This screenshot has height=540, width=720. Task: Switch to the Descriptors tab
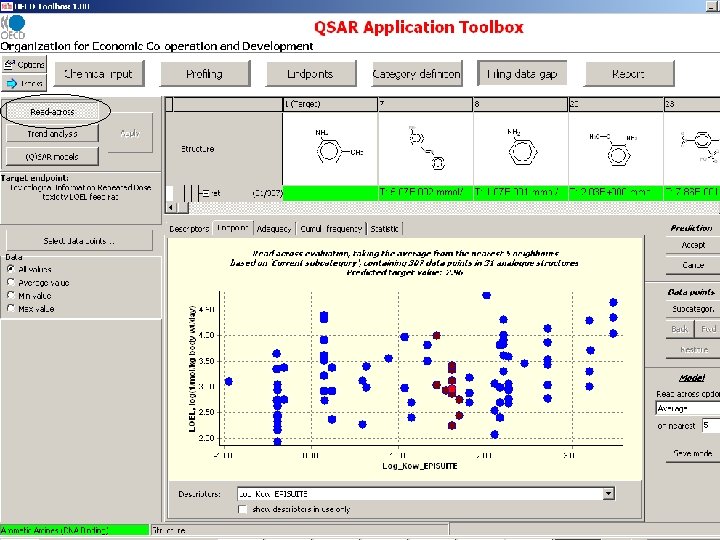tap(189, 228)
